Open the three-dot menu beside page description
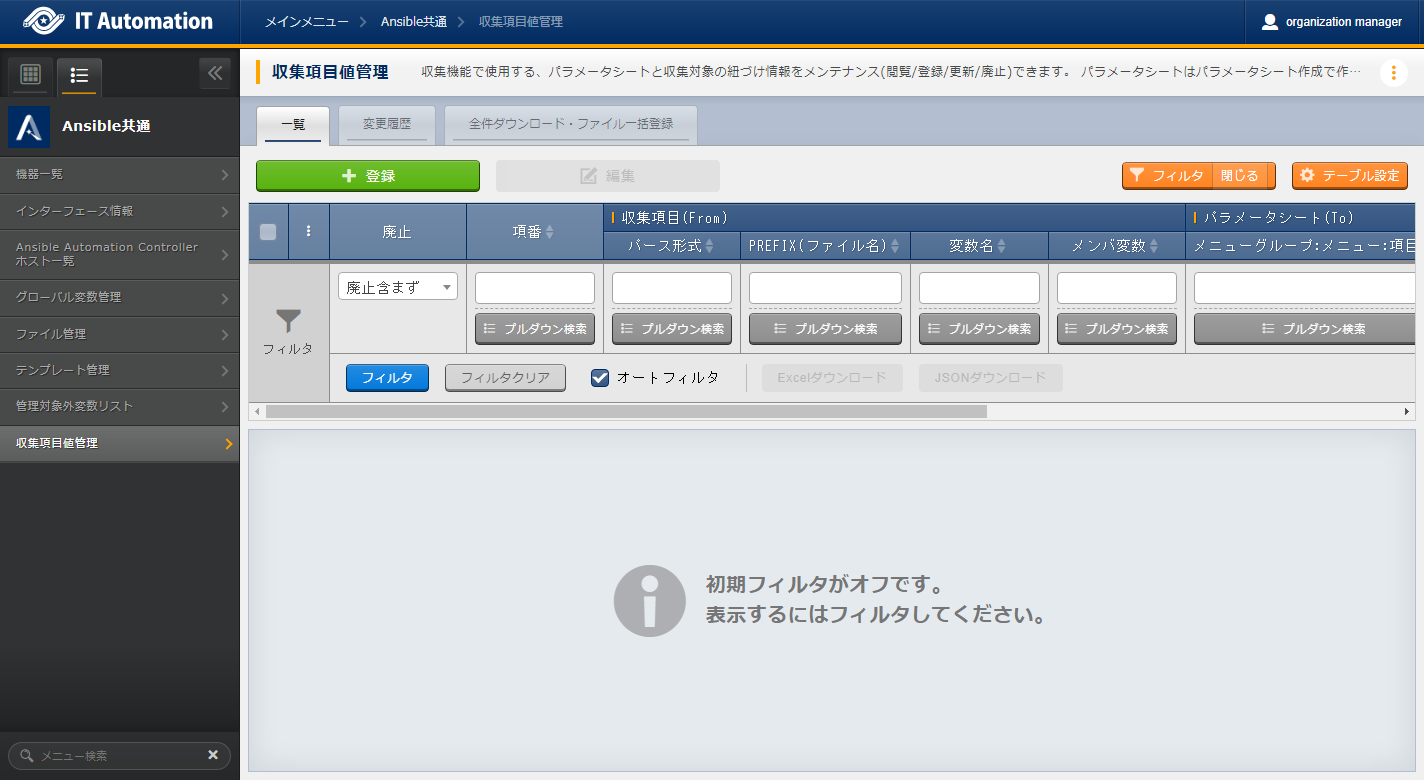 tap(1393, 73)
